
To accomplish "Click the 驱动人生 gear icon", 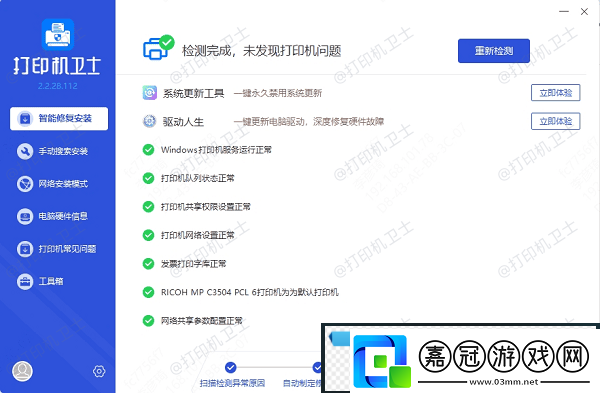I will click(150, 121).
